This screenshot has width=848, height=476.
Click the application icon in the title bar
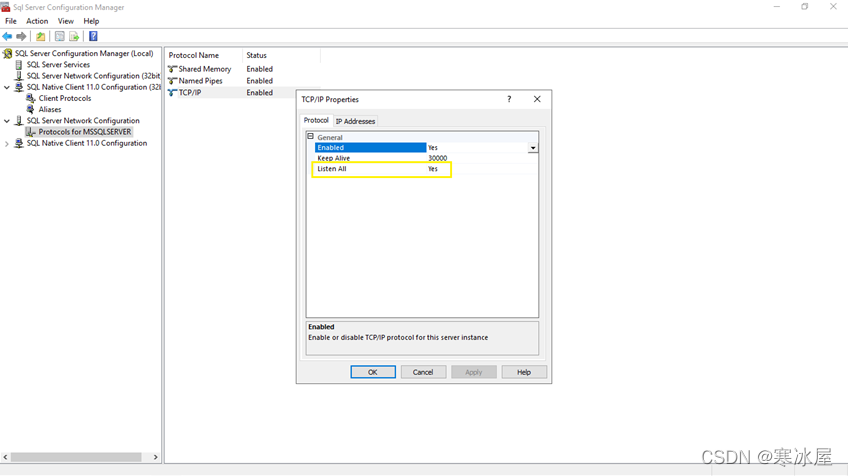(x=5, y=7)
